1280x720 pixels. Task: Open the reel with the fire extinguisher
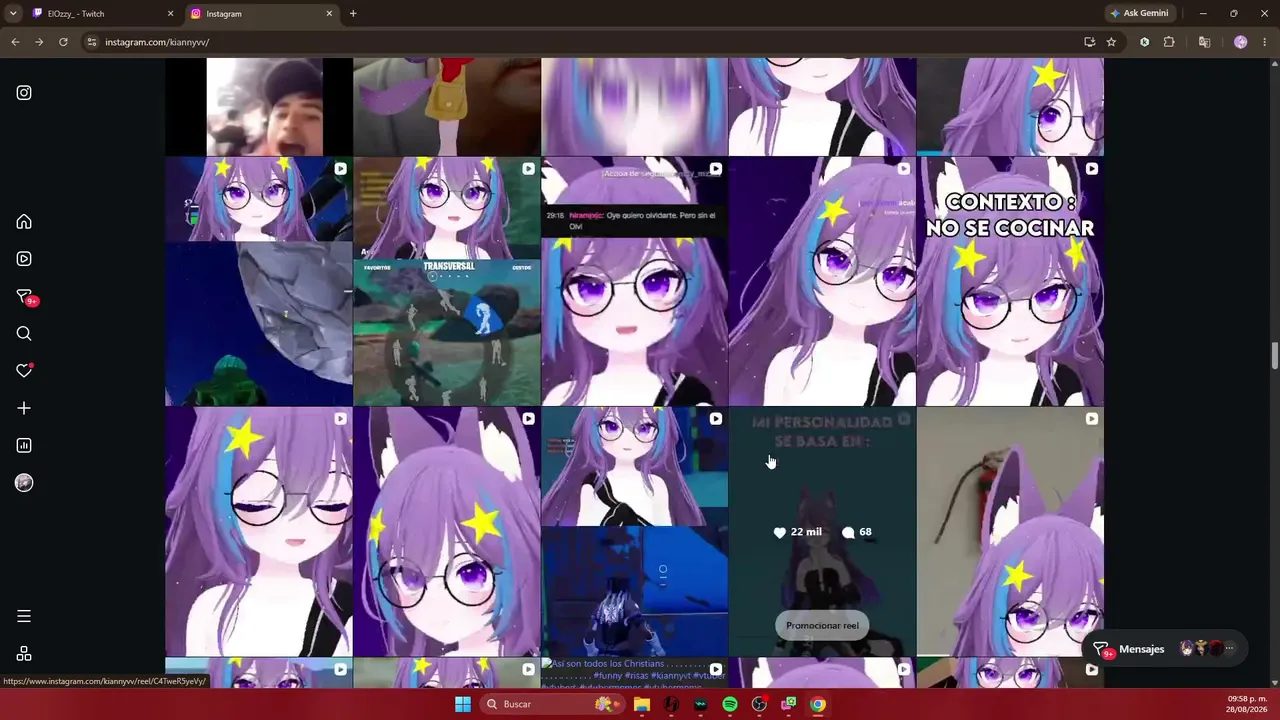pyautogui.click(x=1010, y=532)
